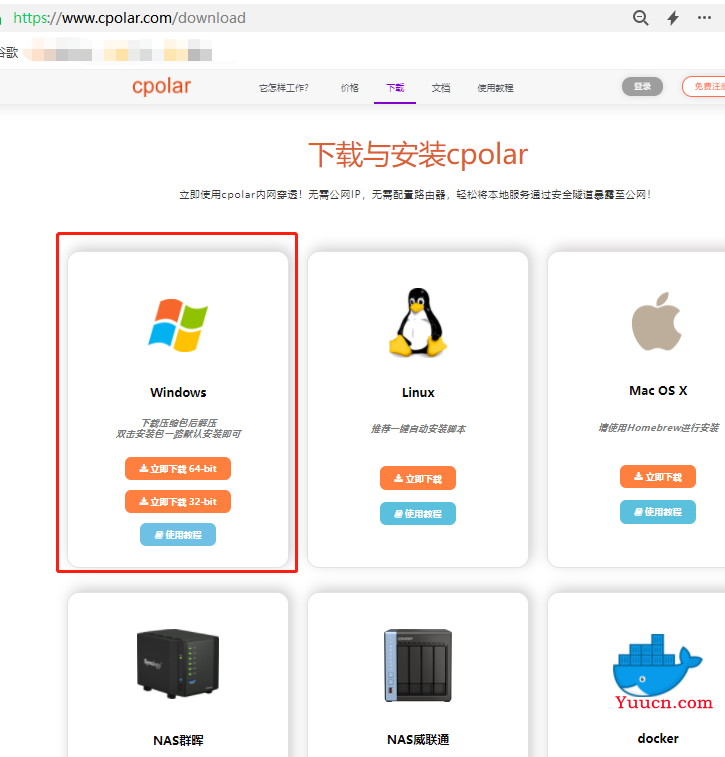Open the 使用教程 navigation item

tap(495, 88)
